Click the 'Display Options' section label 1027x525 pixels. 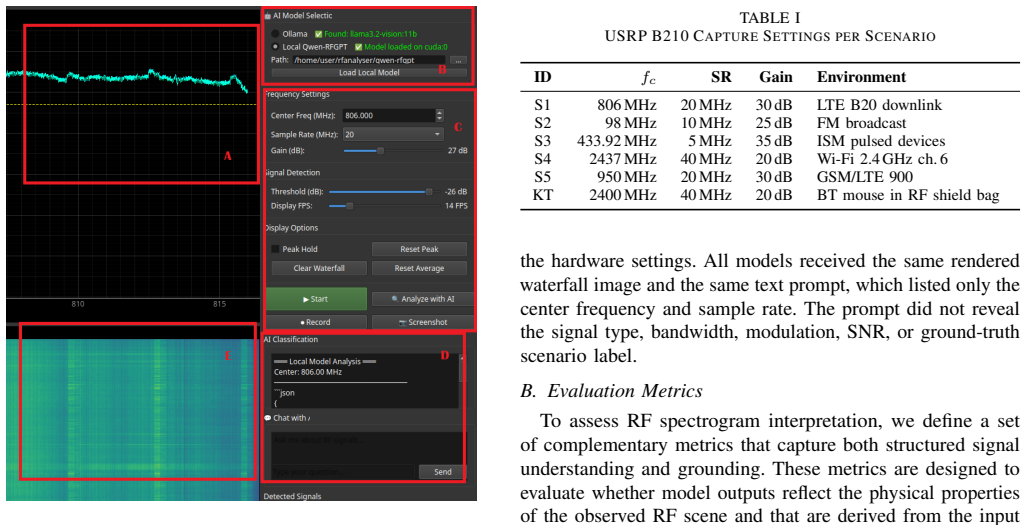291,228
